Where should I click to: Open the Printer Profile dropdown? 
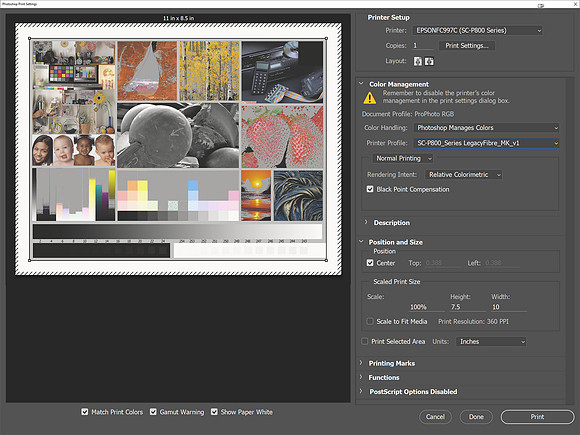[x=486, y=143]
